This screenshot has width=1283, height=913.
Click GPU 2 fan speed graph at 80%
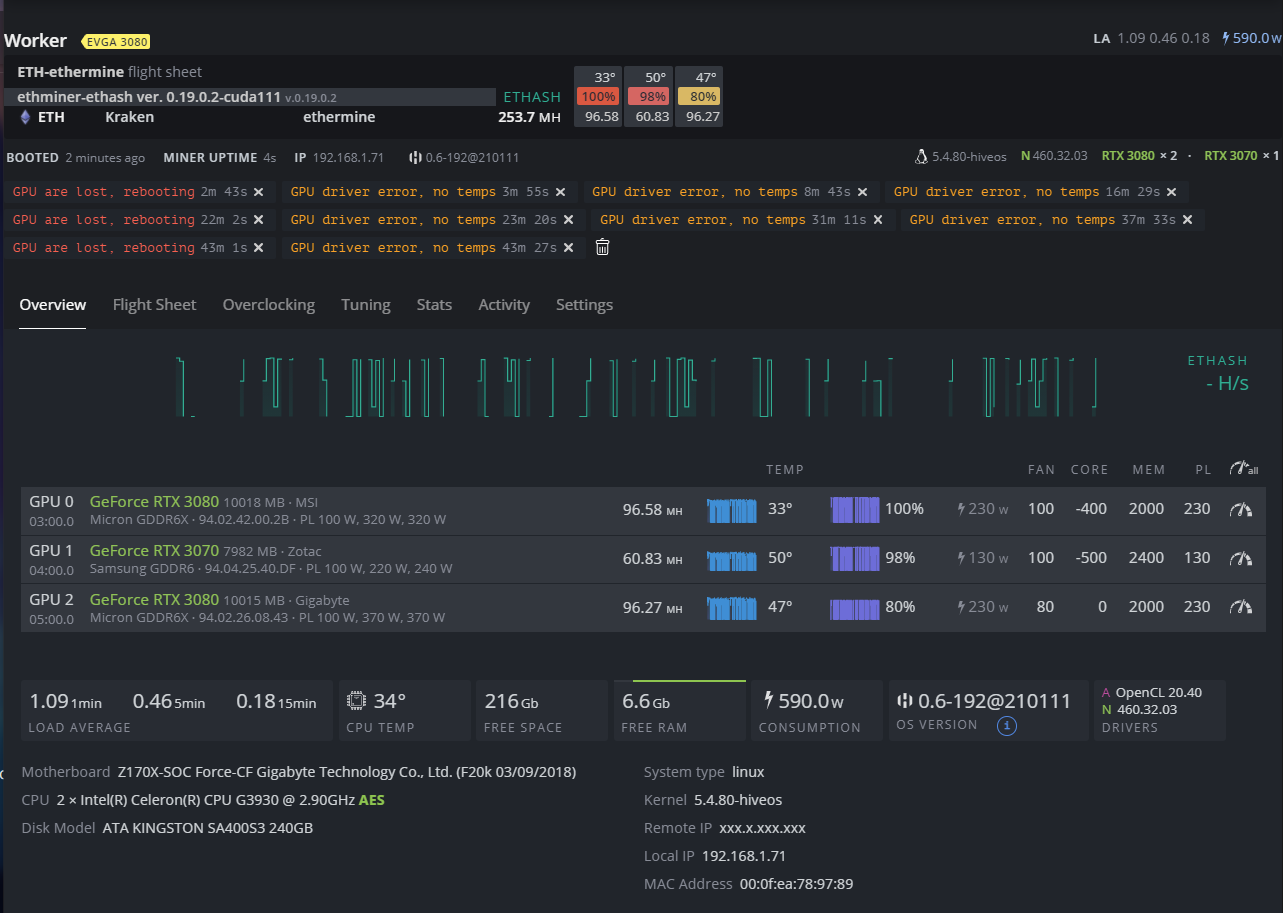point(855,608)
